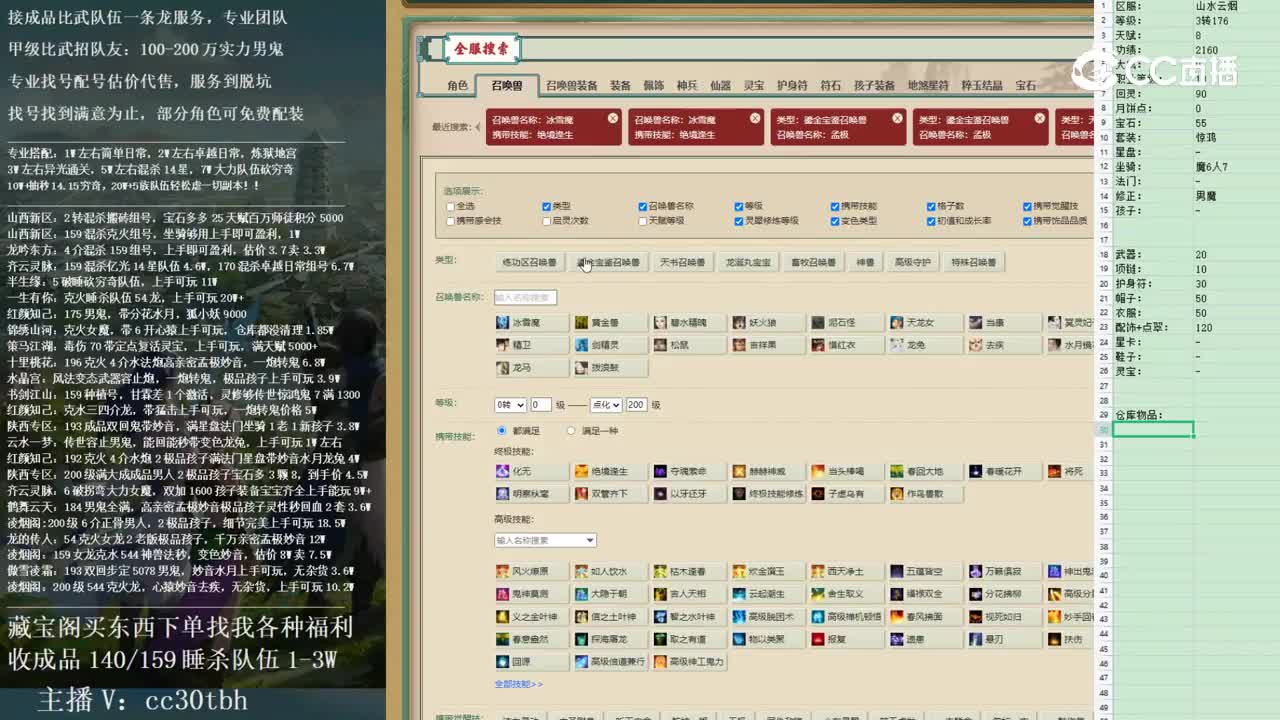Pick the 鬼神莫测 advanced skill icon
Screen dimensions: 1280x720
tap(530, 594)
